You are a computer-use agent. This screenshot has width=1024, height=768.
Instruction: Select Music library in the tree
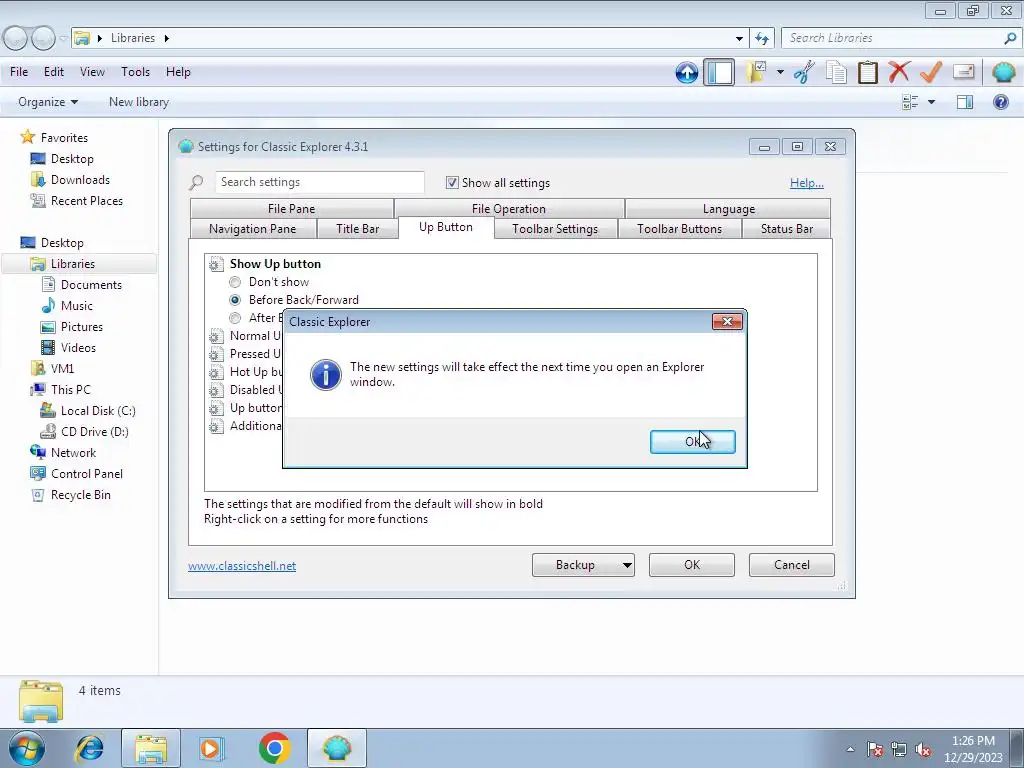pos(76,306)
